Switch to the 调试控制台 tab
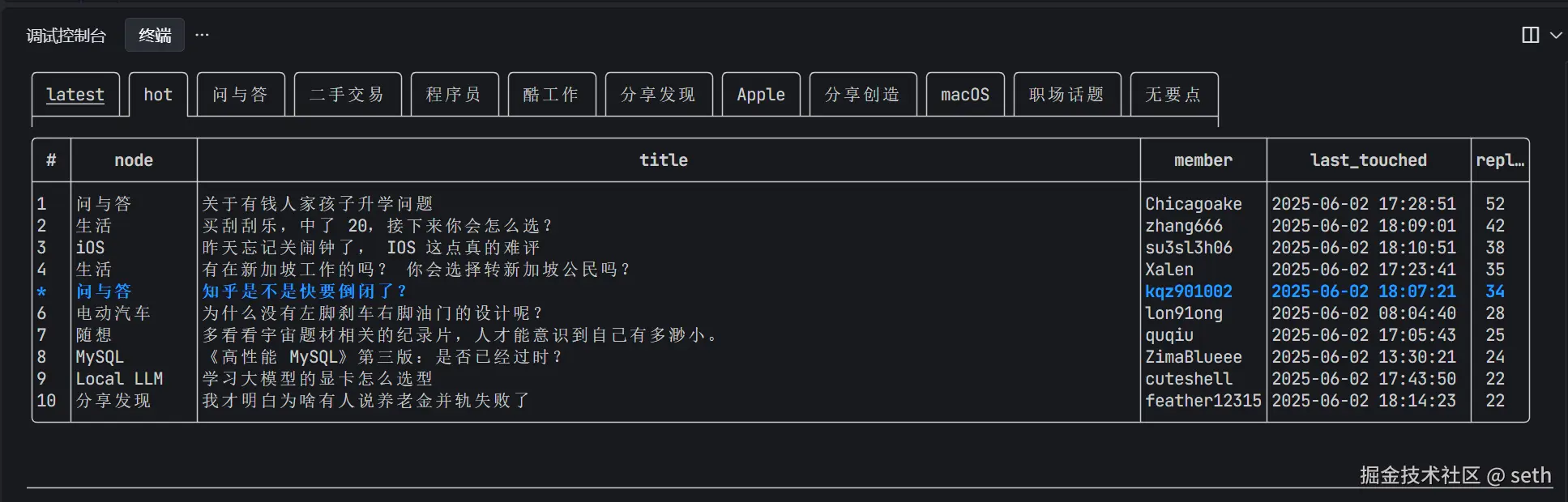The height and width of the screenshot is (502, 1568). [x=66, y=36]
